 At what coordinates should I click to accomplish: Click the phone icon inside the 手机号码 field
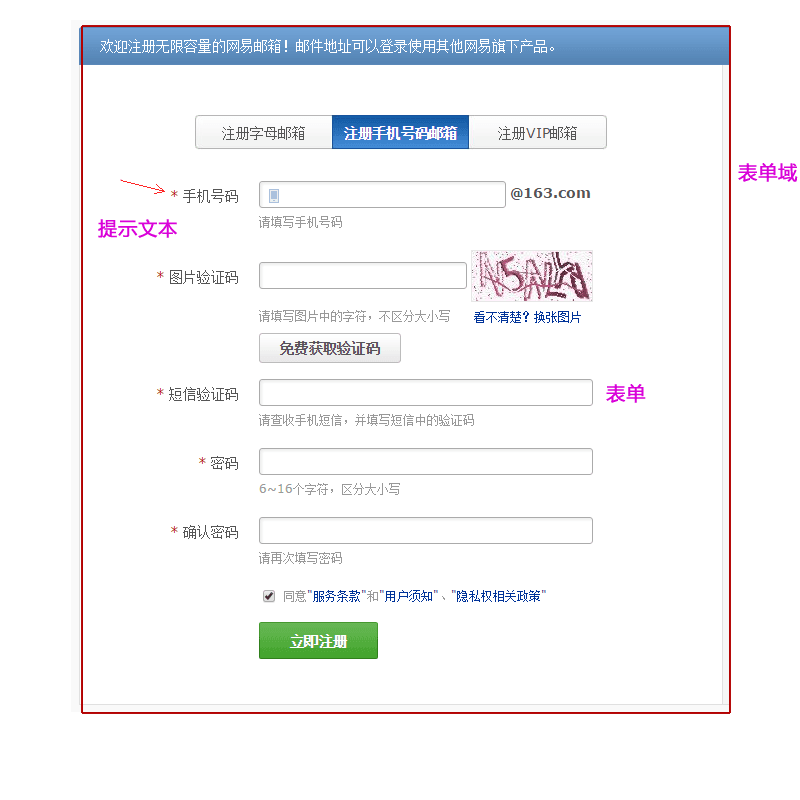tap(274, 195)
